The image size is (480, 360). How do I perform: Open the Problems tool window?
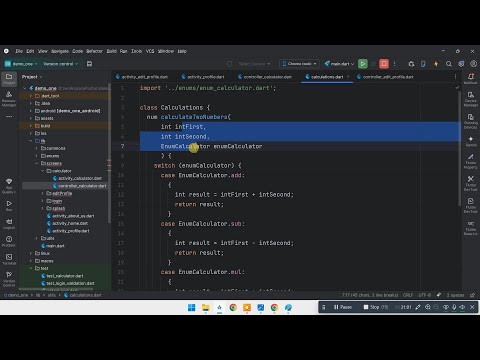(9, 241)
